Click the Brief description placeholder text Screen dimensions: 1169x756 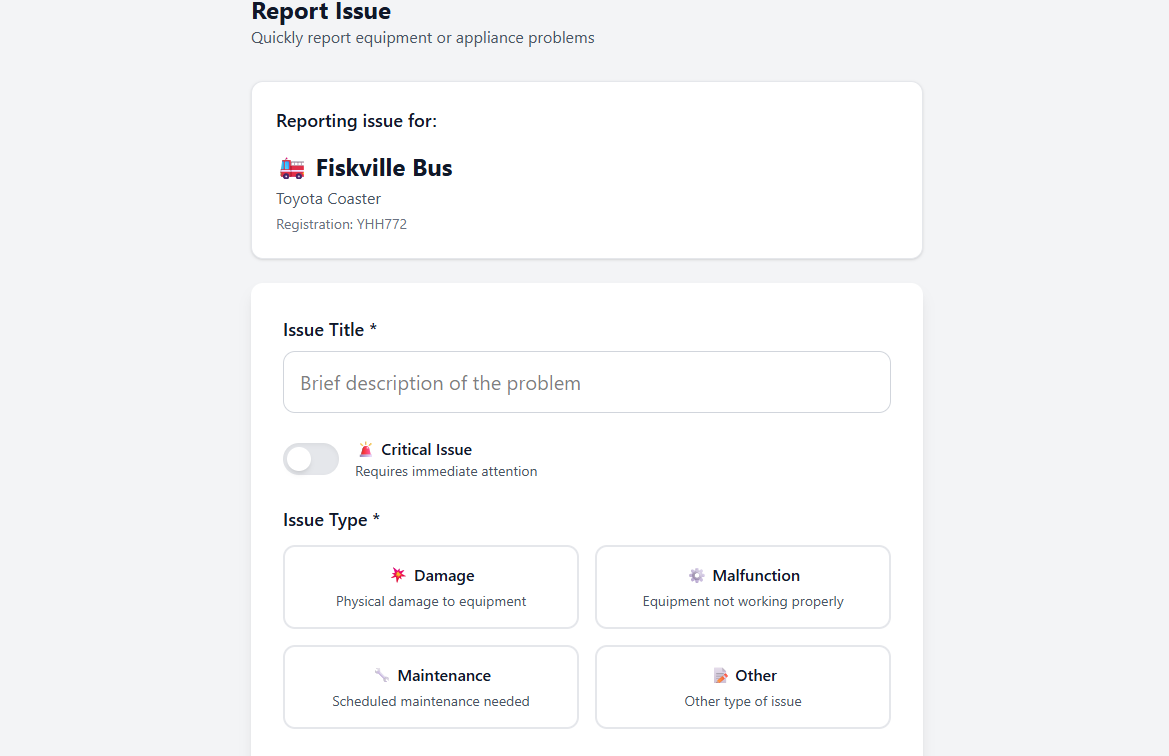(x=439, y=382)
